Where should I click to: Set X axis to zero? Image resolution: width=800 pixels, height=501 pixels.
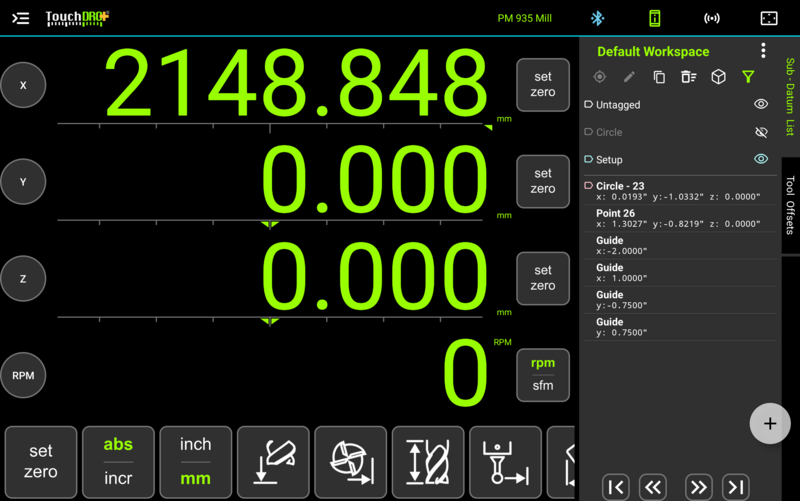pyautogui.click(x=543, y=85)
